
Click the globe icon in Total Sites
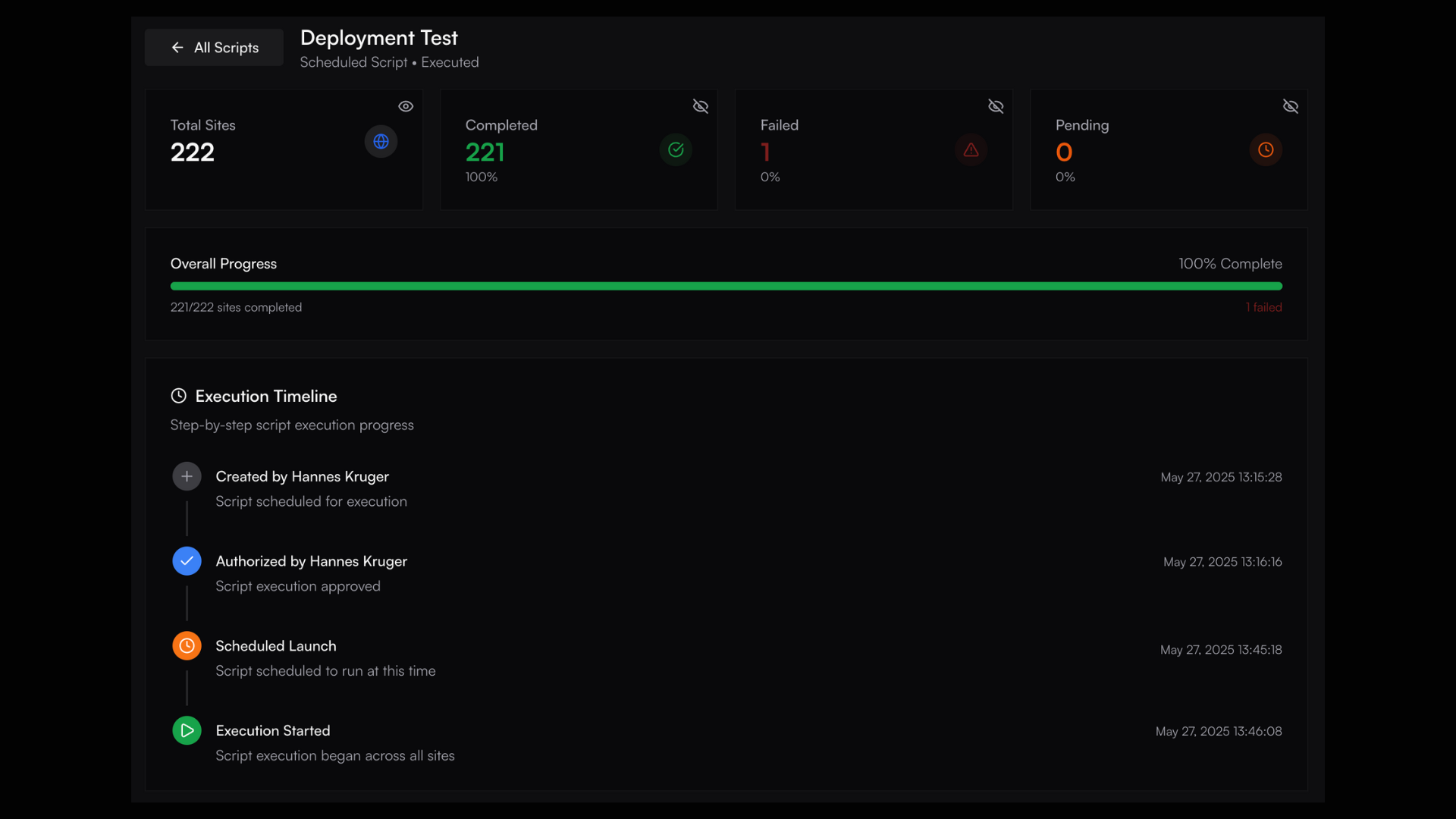click(x=381, y=141)
